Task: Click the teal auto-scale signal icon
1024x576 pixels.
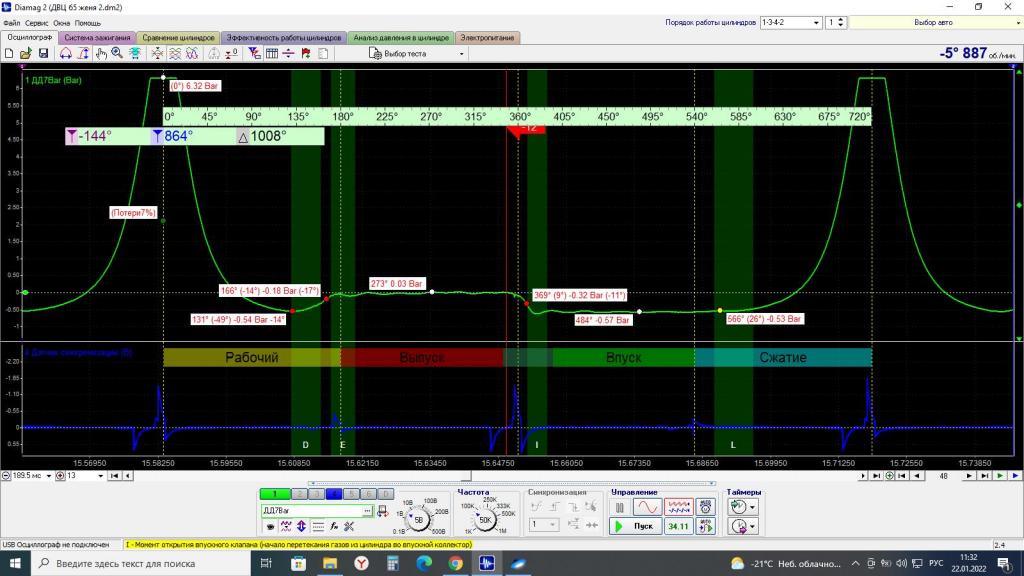Action: point(135,54)
